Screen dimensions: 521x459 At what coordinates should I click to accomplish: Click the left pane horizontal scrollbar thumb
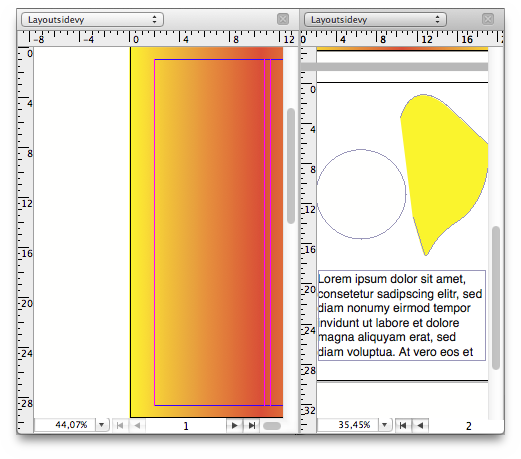(272, 426)
